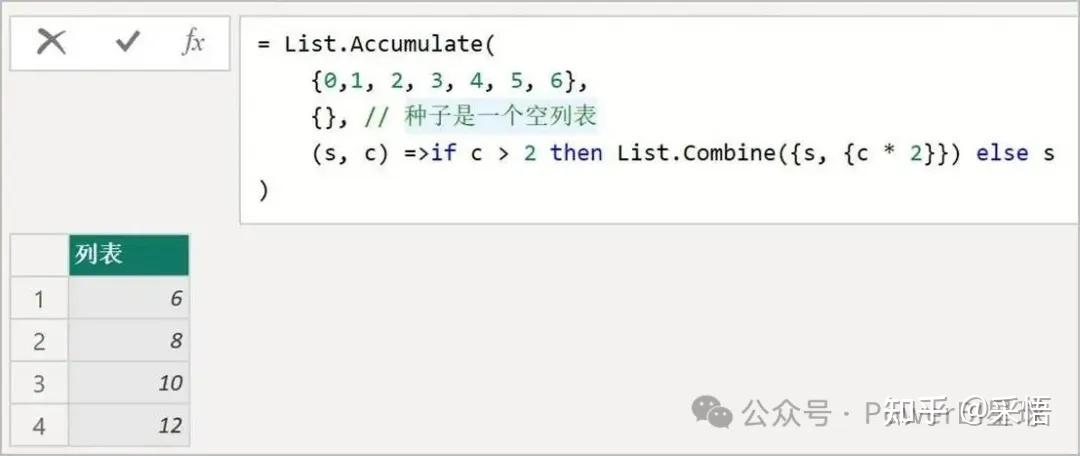The width and height of the screenshot is (1080, 456).
Task: Select row number 3
Action: click(39, 383)
